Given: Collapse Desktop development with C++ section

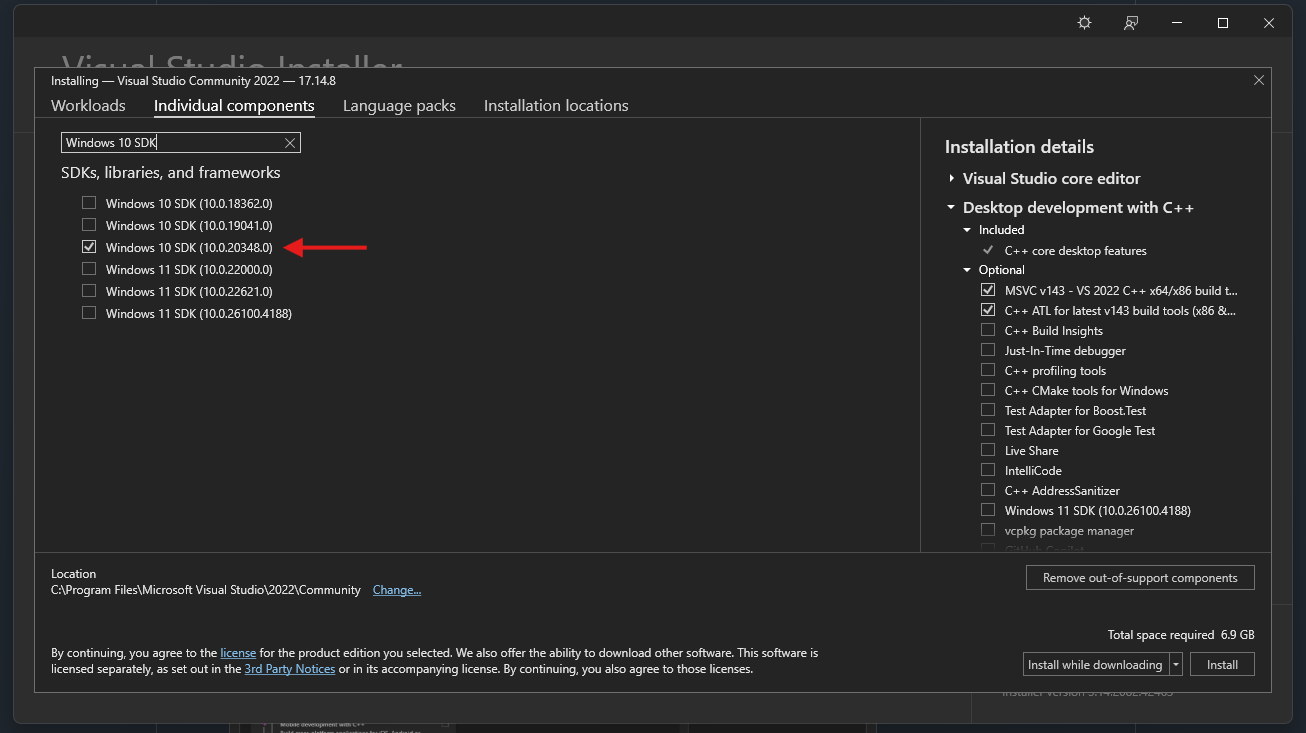Looking at the screenshot, I should [x=951, y=208].
